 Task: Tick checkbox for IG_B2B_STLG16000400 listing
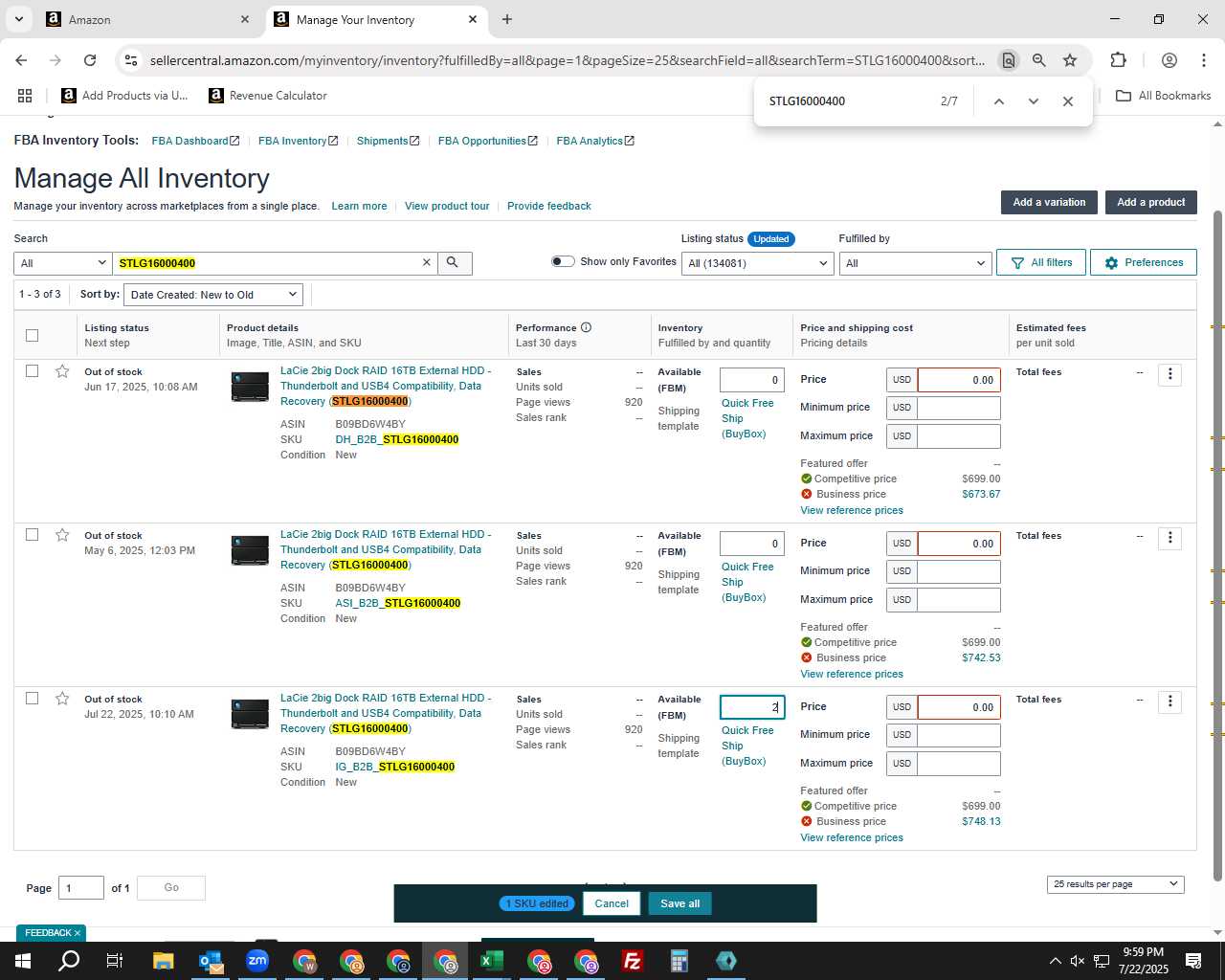pyautogui.click(x=32, y=699)
